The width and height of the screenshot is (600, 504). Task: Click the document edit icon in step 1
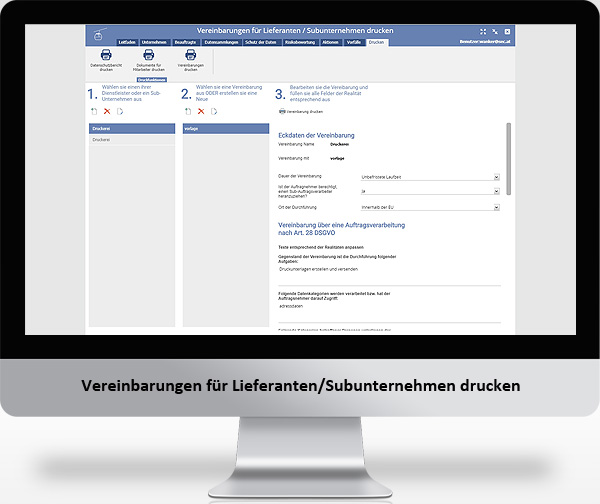coord(120,111)
